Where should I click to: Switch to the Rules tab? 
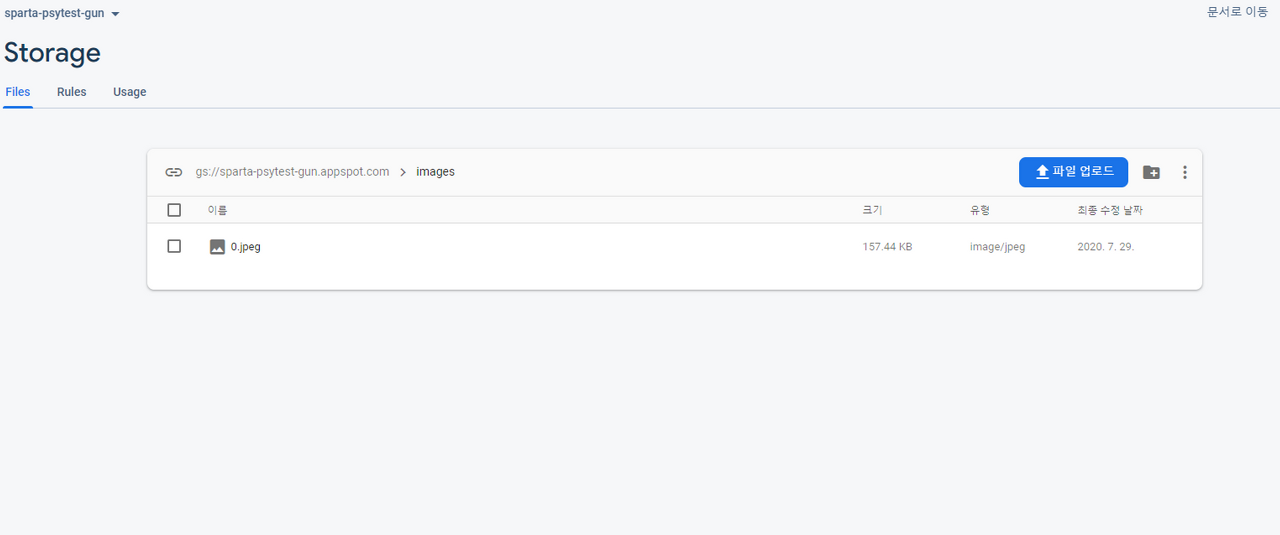72,92
